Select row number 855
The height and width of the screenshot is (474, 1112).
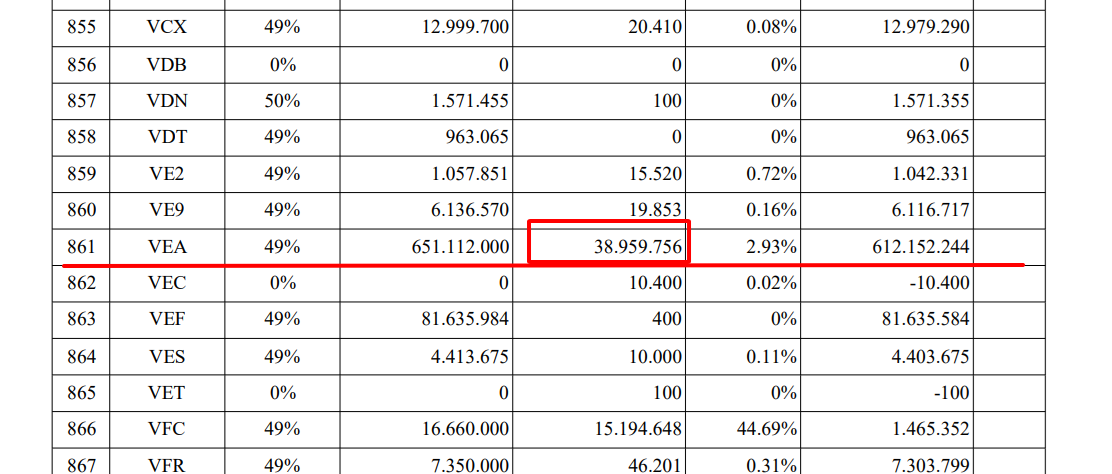click(82, 28)
